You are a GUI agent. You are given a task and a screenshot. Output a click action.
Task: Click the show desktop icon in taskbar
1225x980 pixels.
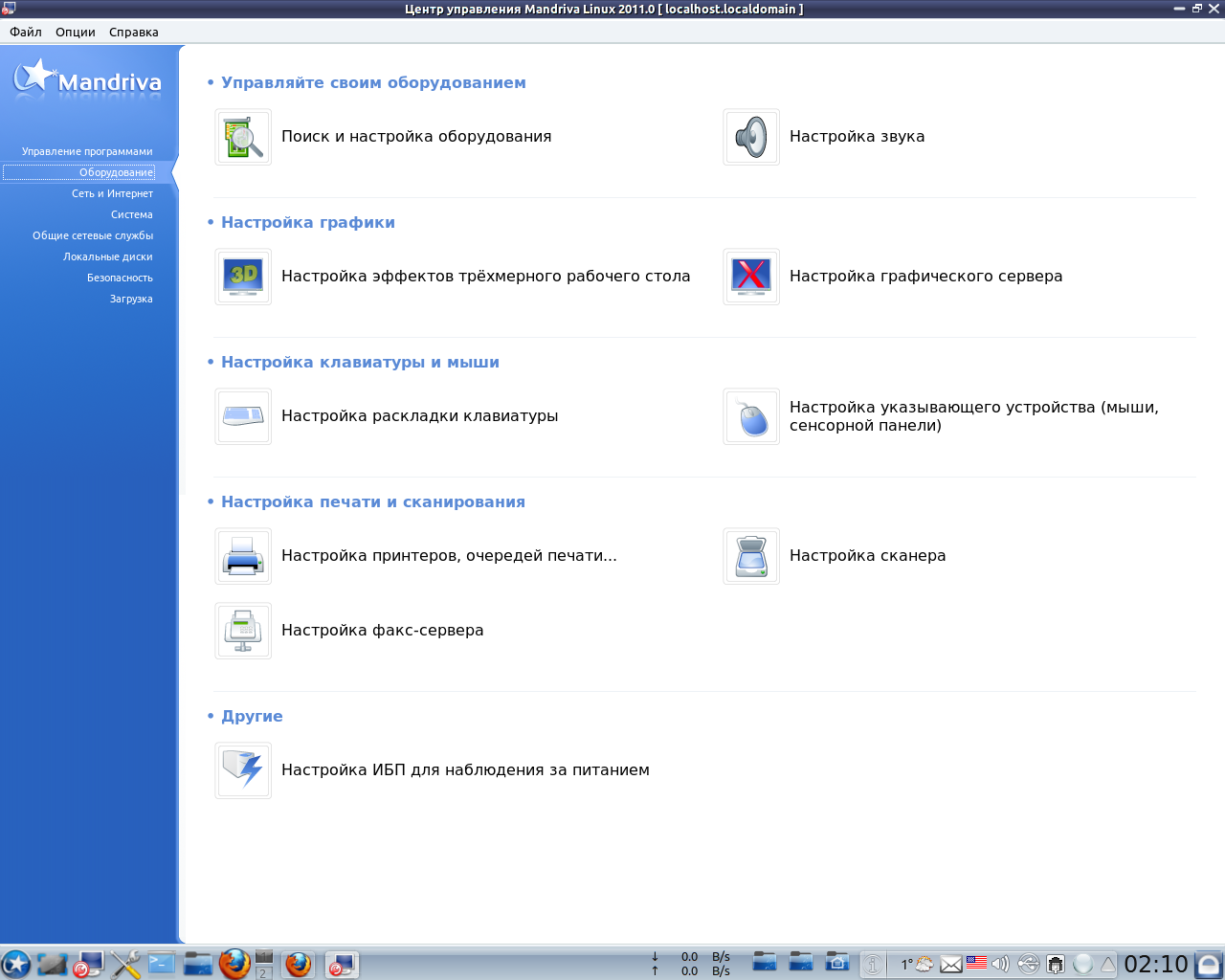click(52, 964)
